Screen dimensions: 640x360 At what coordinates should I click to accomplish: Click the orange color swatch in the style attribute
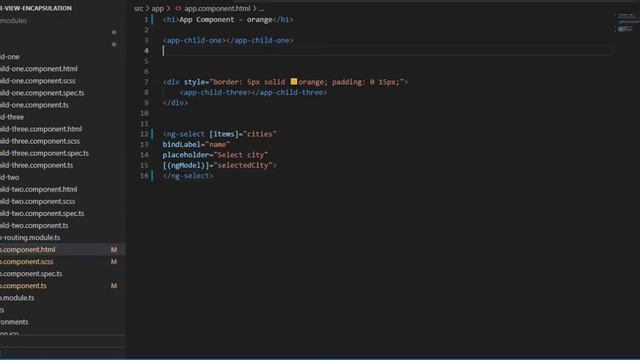293,82
